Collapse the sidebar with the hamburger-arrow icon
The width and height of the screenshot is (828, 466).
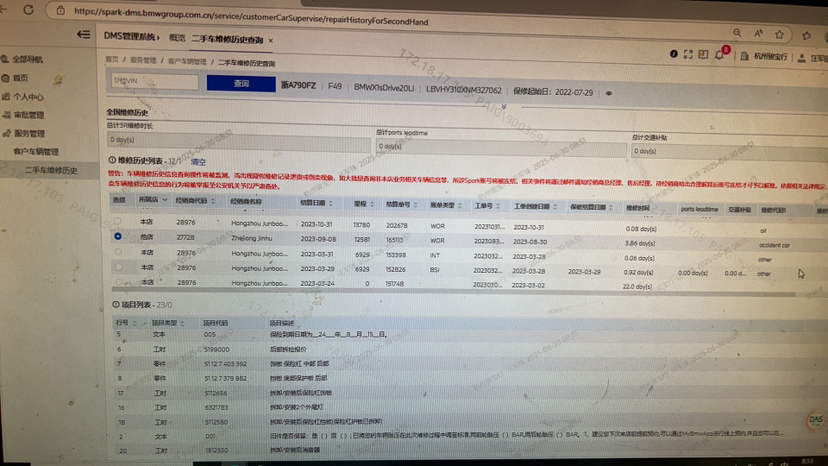(x=83, y=35)
